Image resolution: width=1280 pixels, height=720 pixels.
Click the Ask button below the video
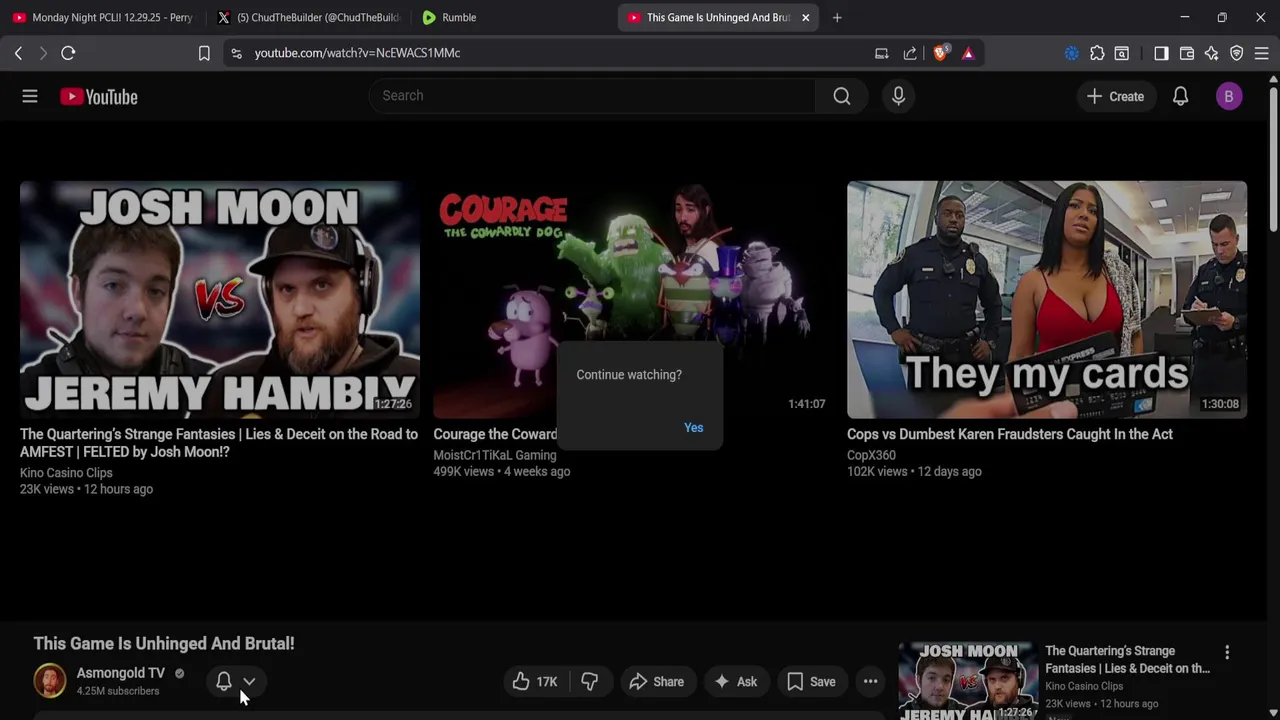click(x=736, y=682)
